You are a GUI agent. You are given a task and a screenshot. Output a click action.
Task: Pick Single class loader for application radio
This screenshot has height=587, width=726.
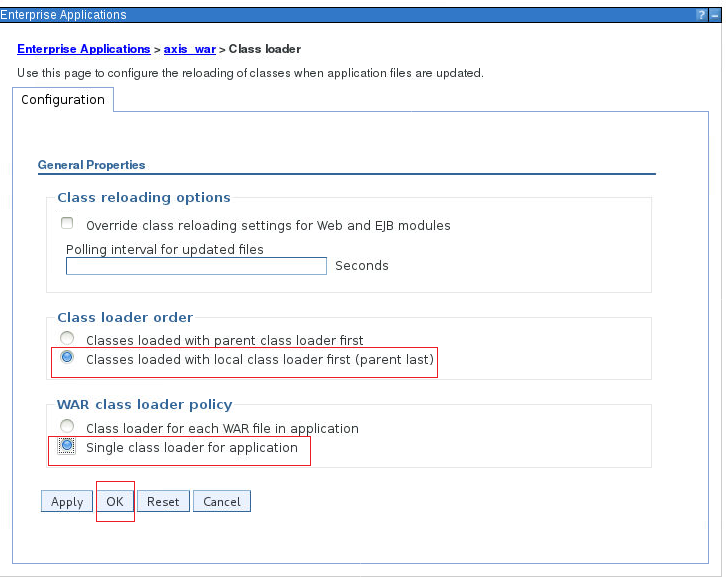(x=68, y=446)
